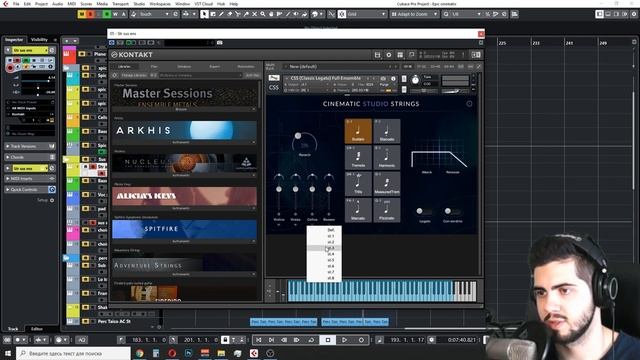Open Cubase icon in taskbar

tap(253, 353)
